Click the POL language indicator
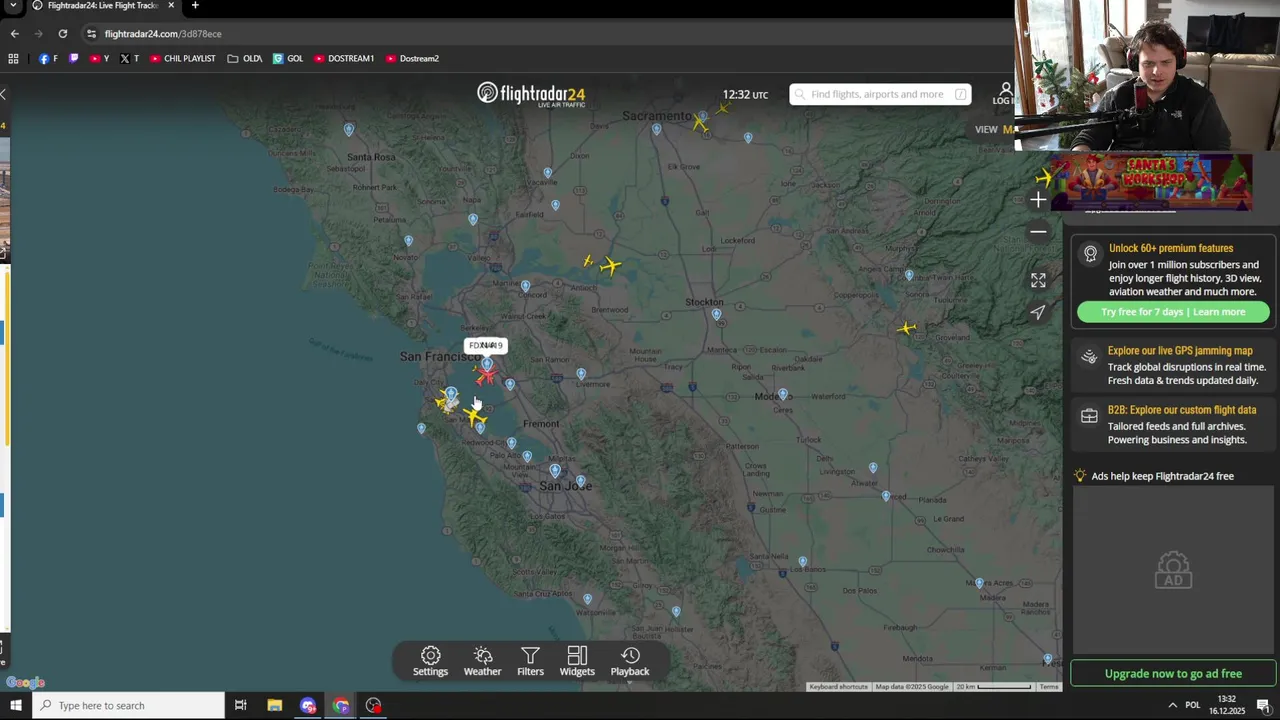This screenshot has height=720, width=1280. (x=1192, y=705)
